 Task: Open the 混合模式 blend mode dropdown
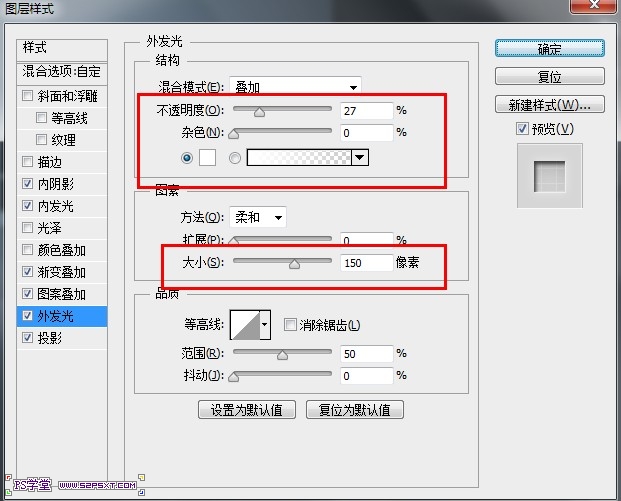tap(295, 87)
